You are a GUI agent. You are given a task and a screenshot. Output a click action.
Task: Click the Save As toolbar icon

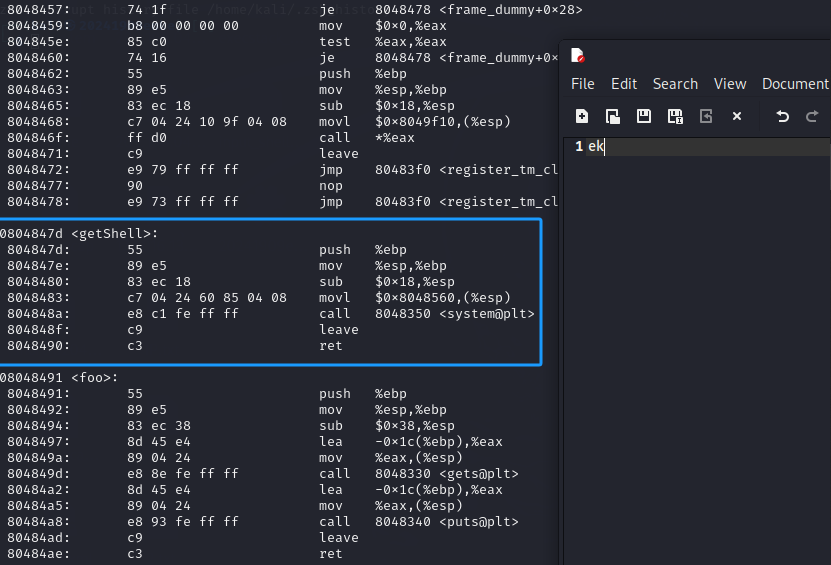pos(675,116)
